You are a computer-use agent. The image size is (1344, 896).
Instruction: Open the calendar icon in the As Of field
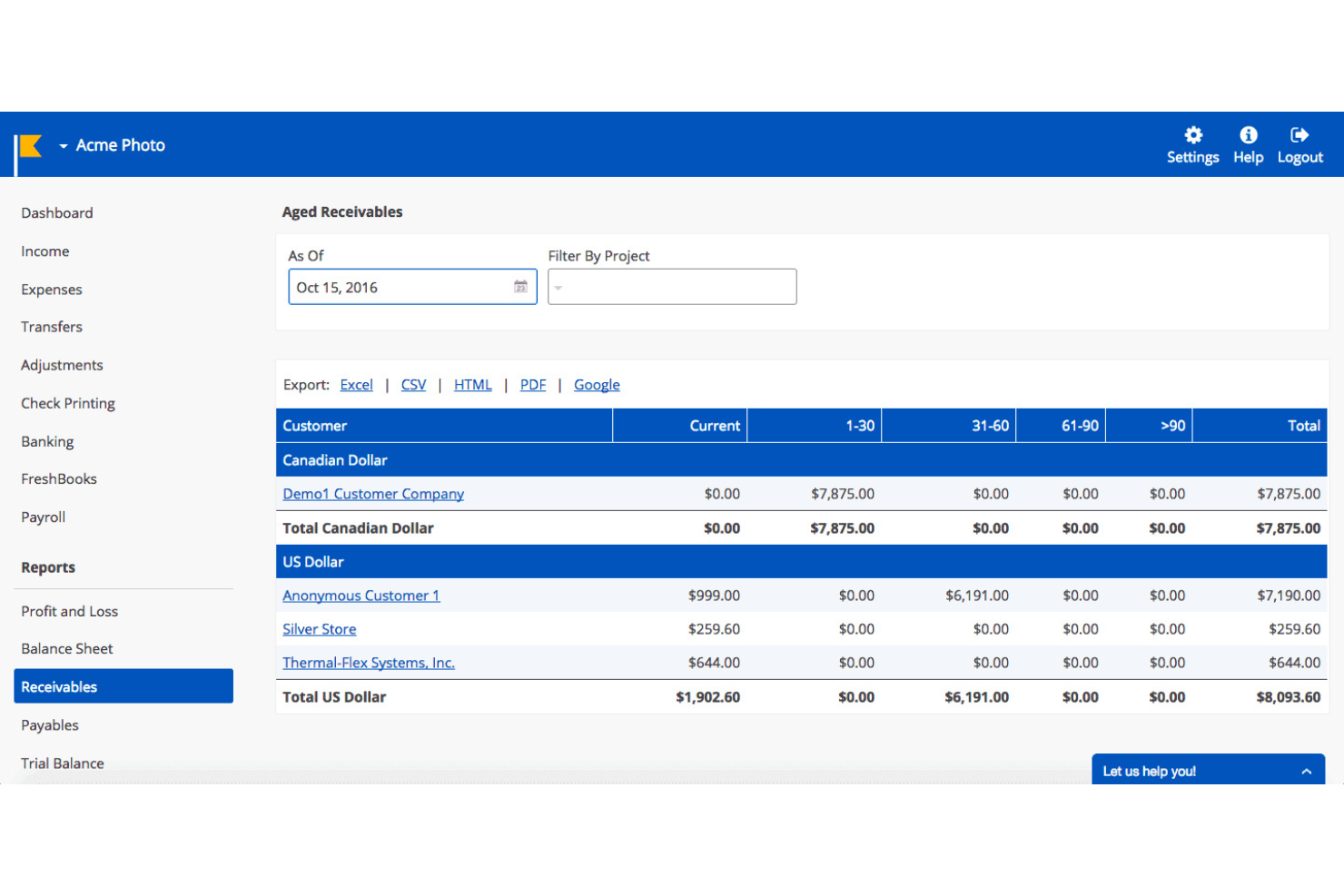[519, 286]
